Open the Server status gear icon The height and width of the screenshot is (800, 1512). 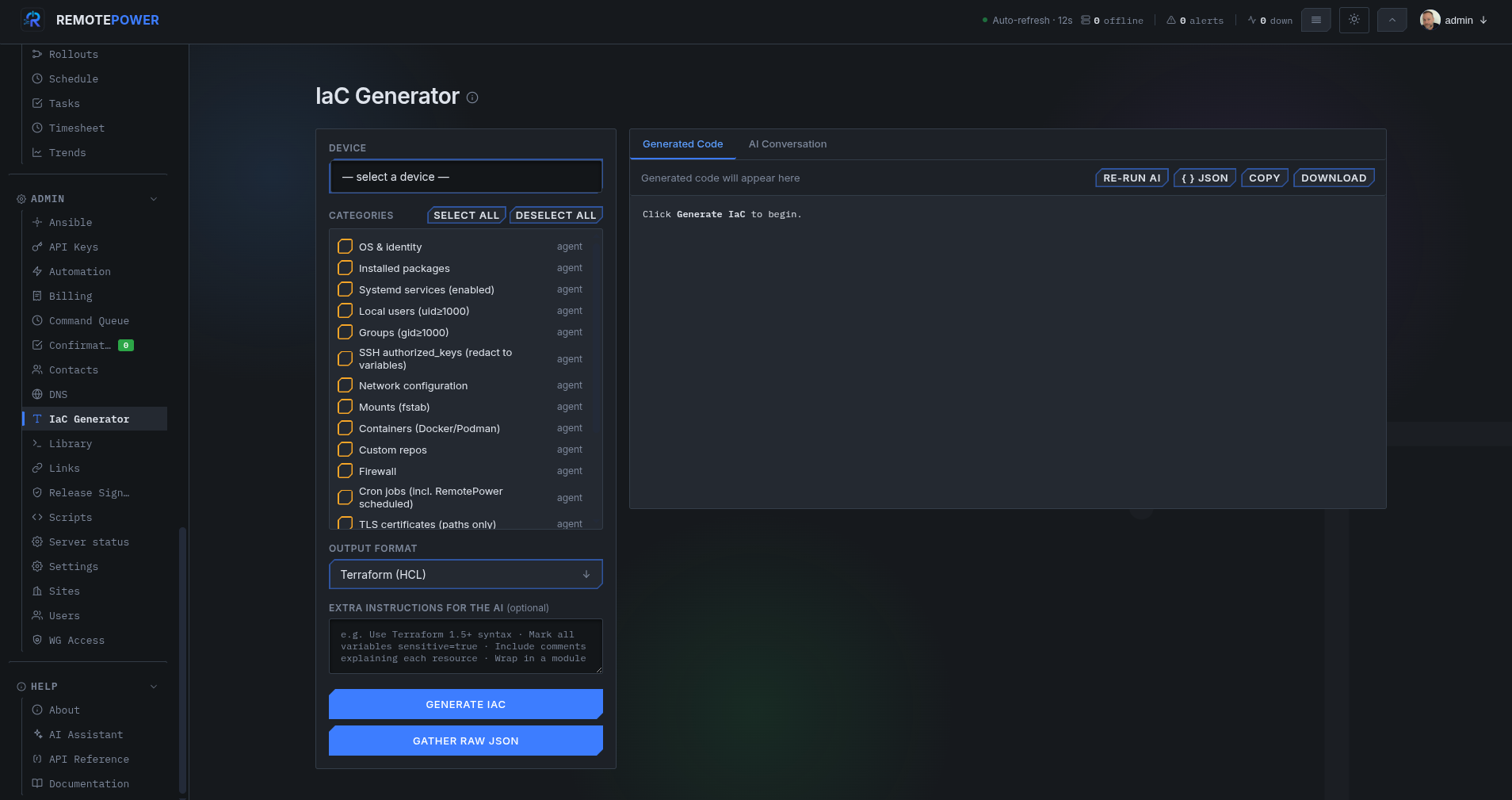pos(37,542)
